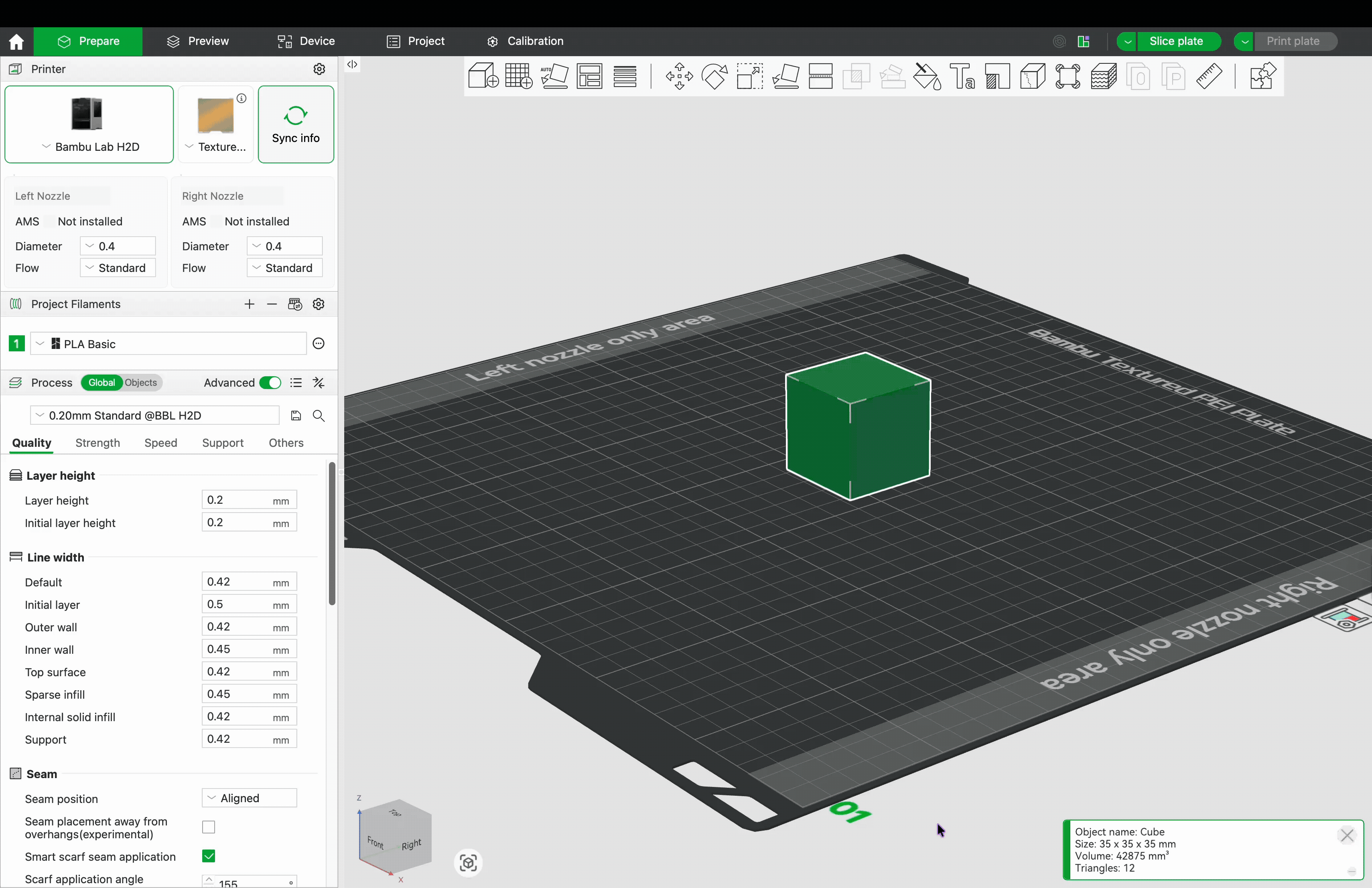The image size is (1372, 888).
Task: Select the Measure ruler tool
Action: [x=1209, y=76]
